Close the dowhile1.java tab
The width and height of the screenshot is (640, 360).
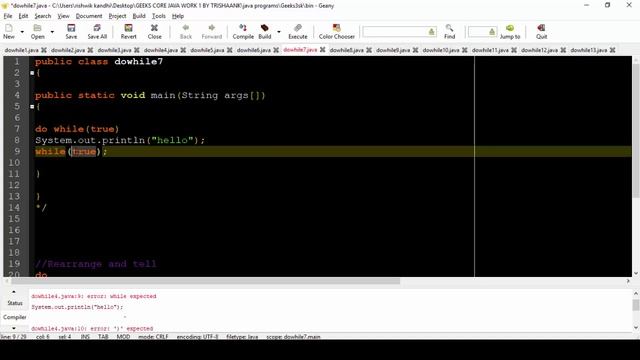[x=44, y=50]
